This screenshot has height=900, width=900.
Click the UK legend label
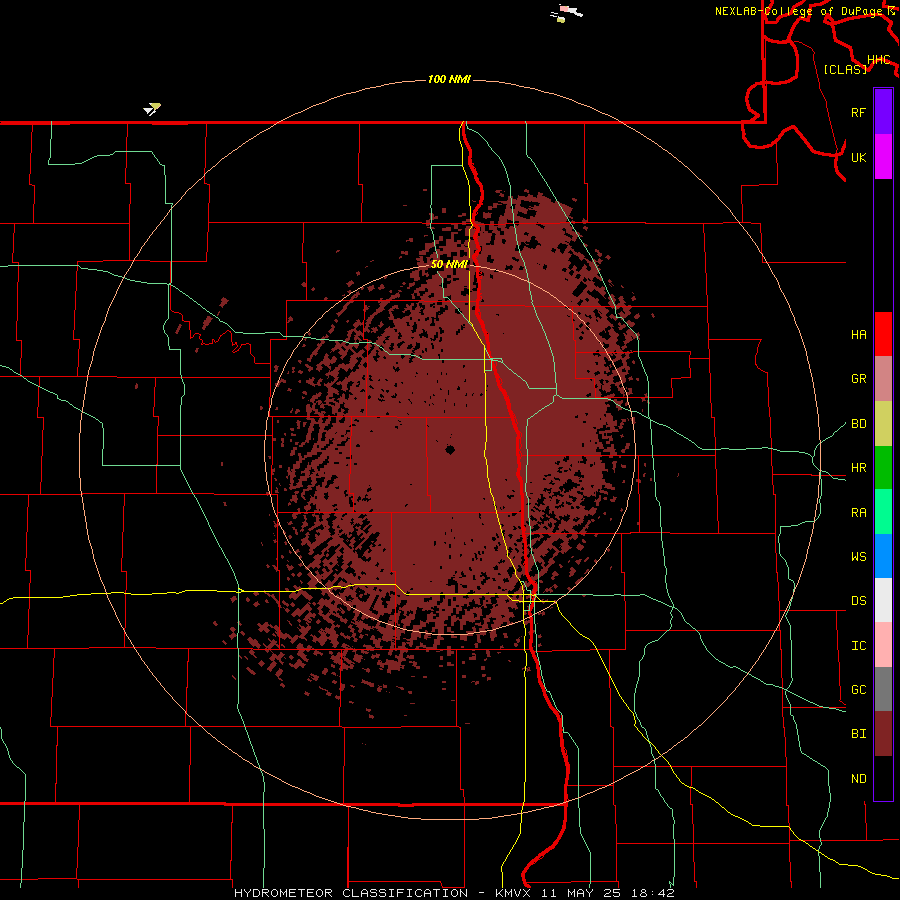859,157
